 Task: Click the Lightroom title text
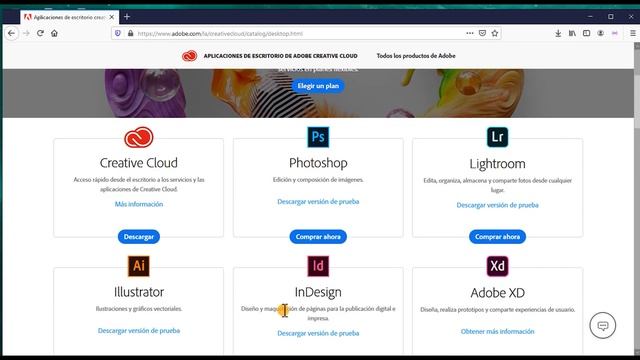497,164
